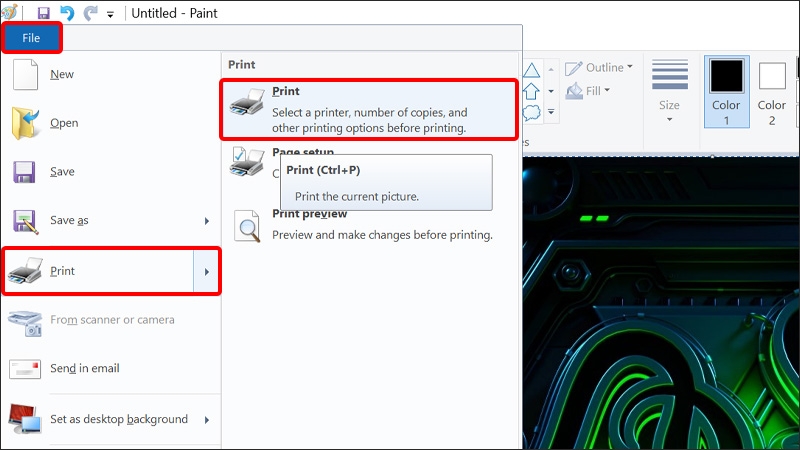Screen dimensions: 800x450
Task: Expand the Shapes gallery More arrow
Action: [551, 112]
